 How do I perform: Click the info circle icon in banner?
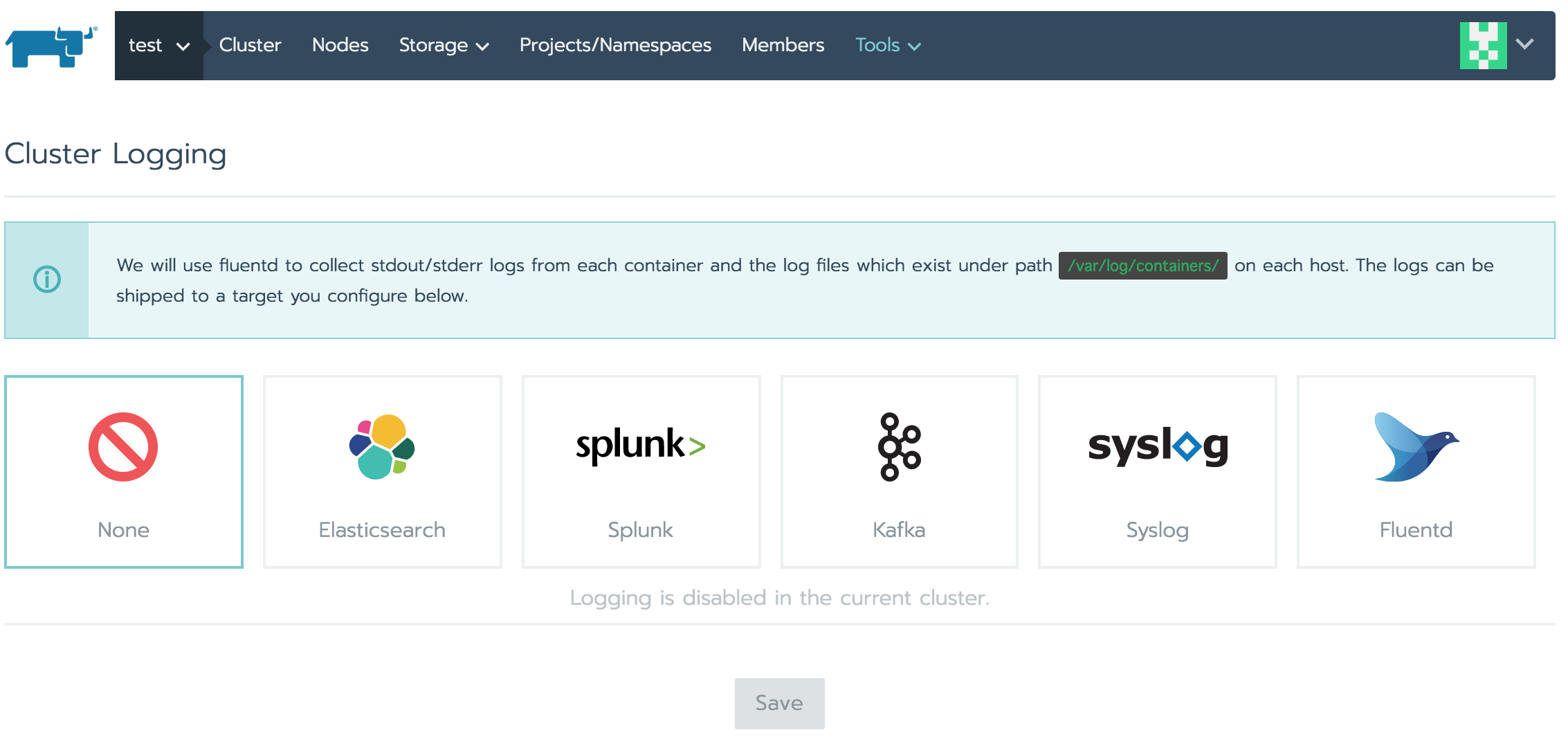coord(47,280)
